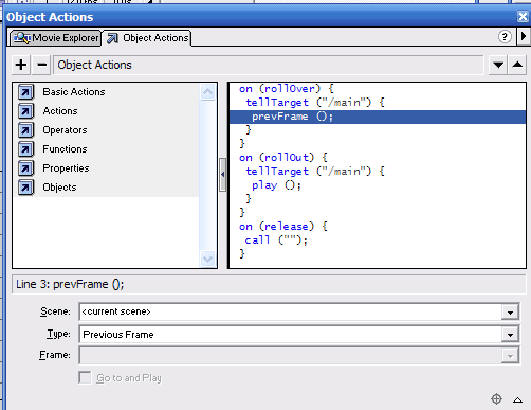
Task: Collapse parameters pane with triangle icon
Action: coord(517,400)
